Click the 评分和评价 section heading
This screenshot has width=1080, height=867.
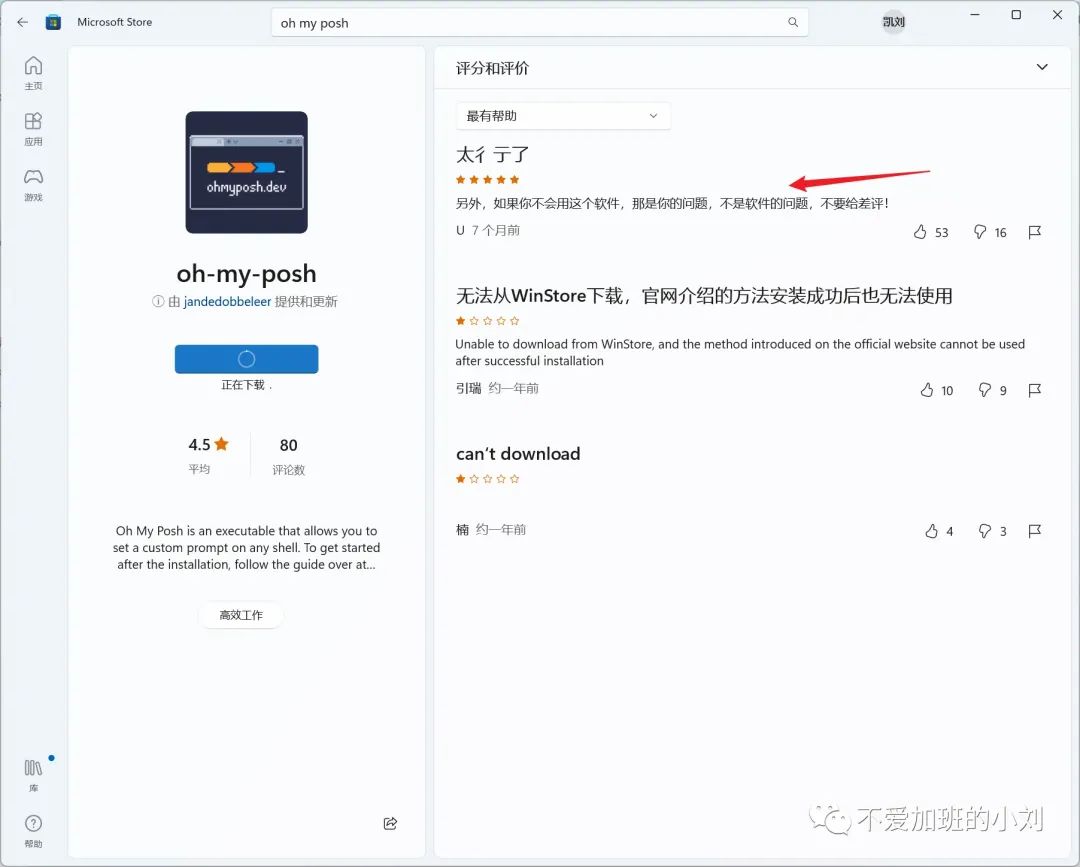(492, 68)
